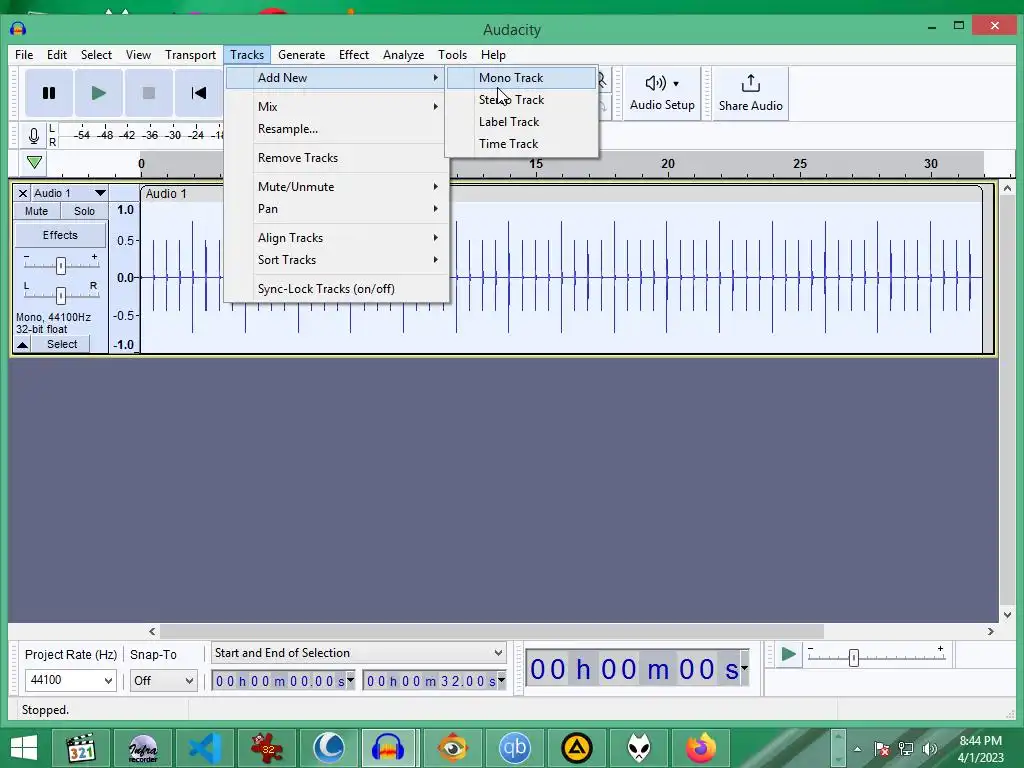Click the Select button on Audio 1 panel
This screenshot has height=768, width=1024.
62,344
